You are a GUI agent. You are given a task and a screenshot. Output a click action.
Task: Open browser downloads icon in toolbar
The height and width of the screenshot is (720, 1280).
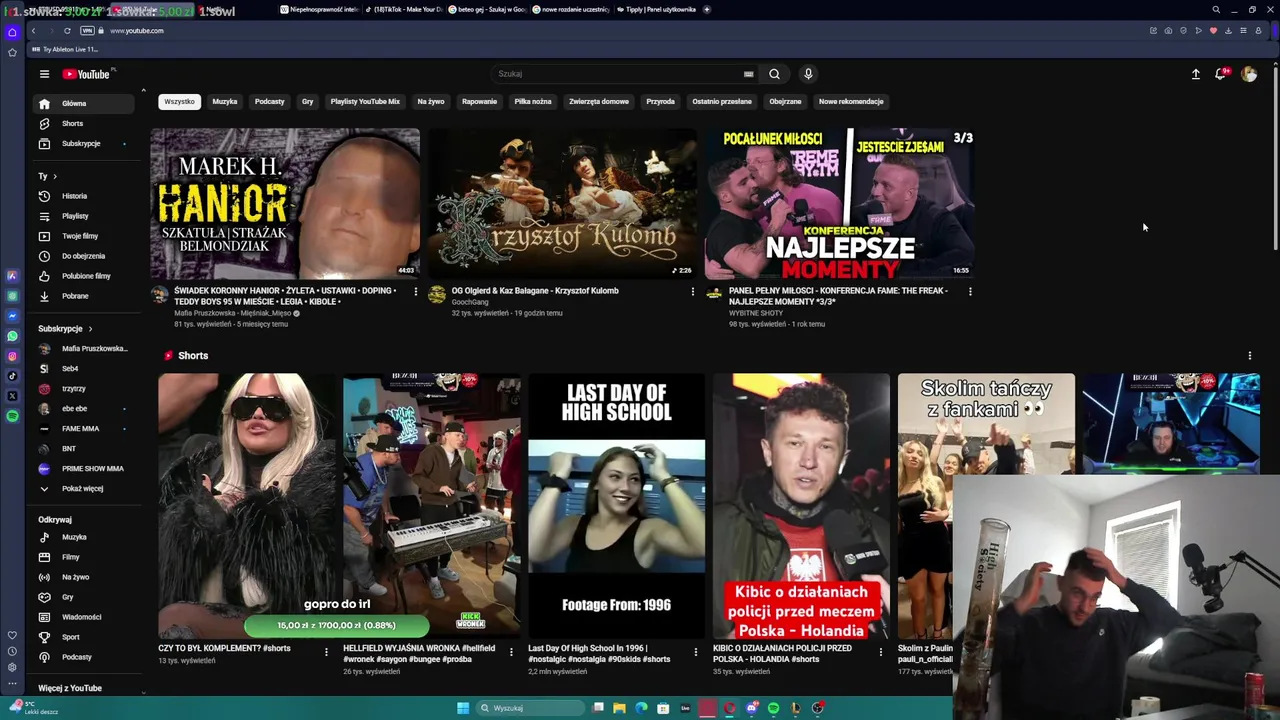click(1228, 31)
